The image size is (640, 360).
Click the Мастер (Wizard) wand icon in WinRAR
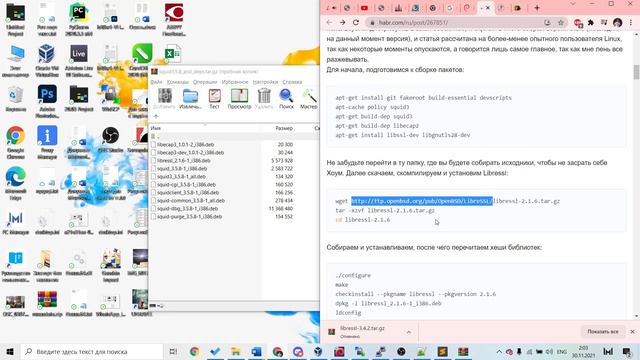[309, 99]
